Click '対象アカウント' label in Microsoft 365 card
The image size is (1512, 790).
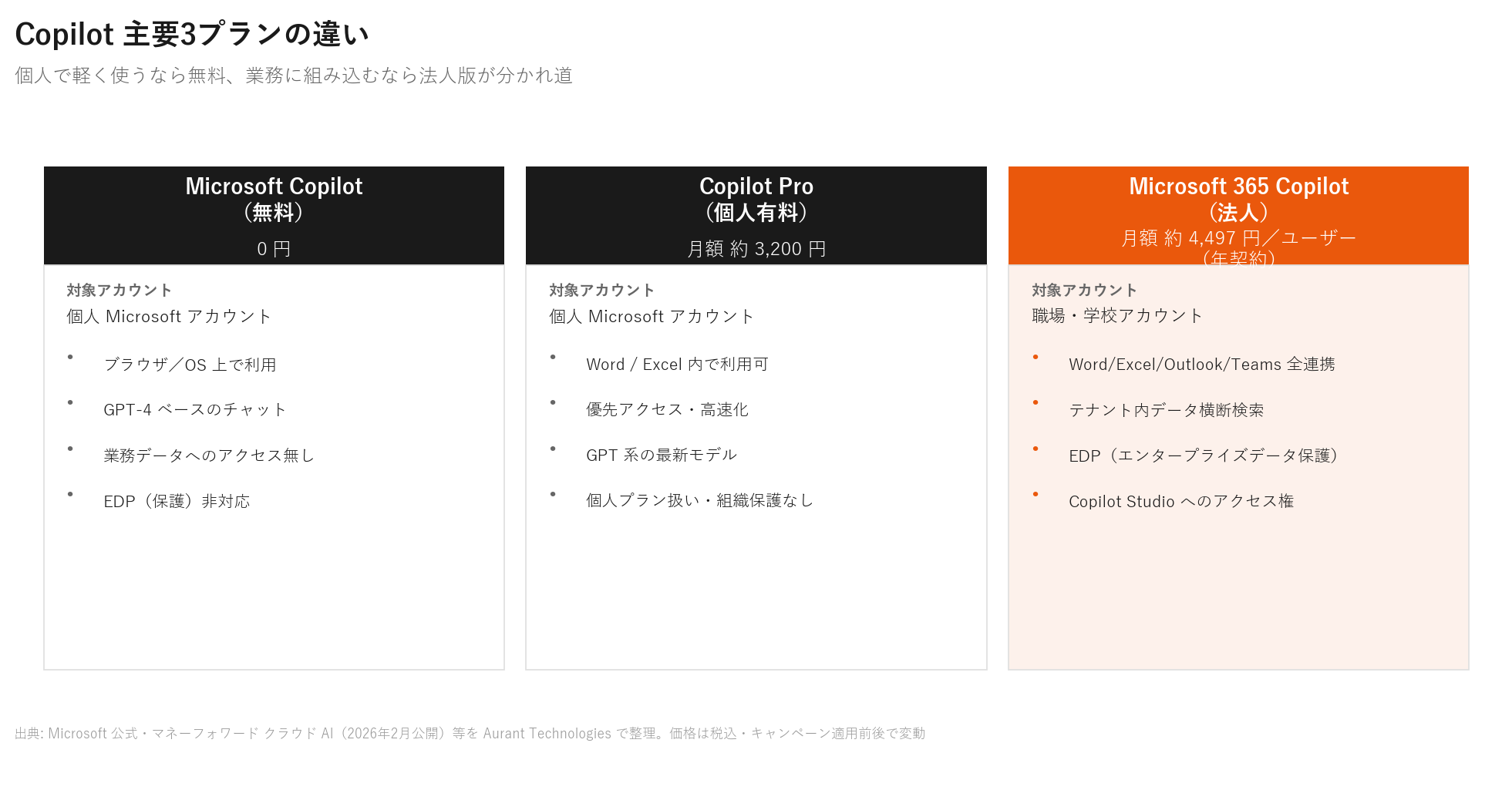coord(1084,290)
